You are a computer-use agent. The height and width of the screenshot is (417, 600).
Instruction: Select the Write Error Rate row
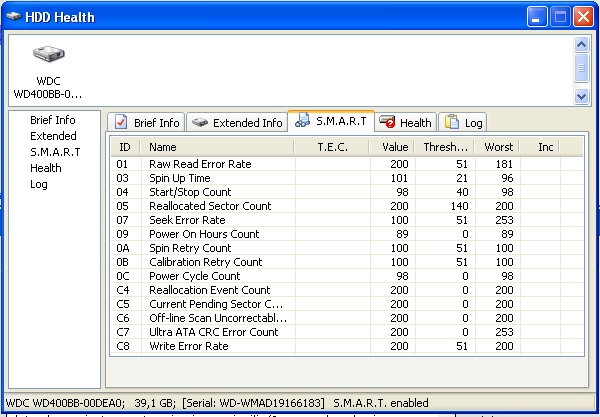pos(347,346)
